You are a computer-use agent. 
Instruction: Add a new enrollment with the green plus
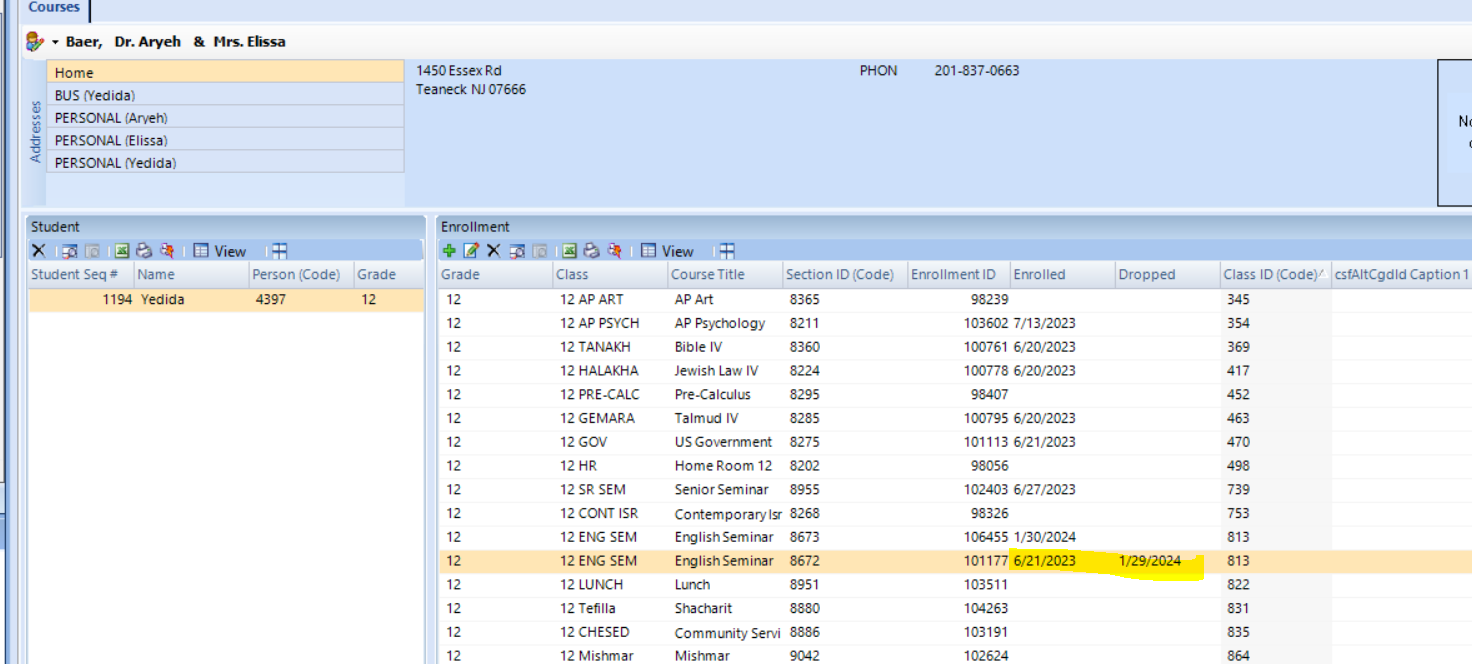[x=449, y=251]
